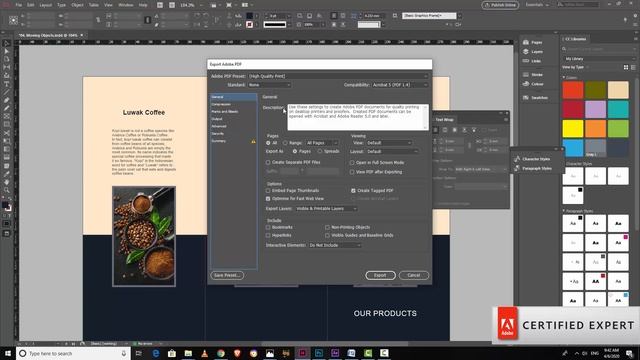This screenshot has width=640, height=360.
Task: Select the Pencil tool
Action: 7,109
